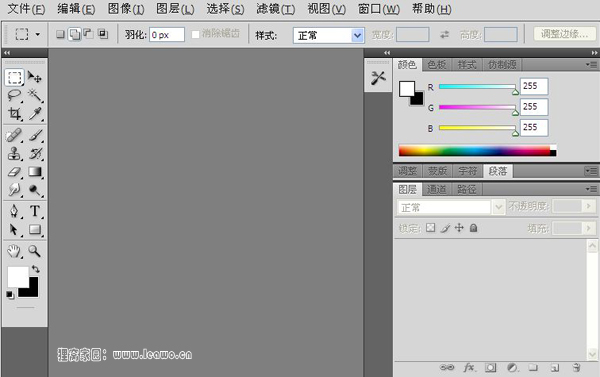This screenshot has height=377, width=600.
Task: Select the Crop tool
Action: pyautogui.click(x=14, y=113)
